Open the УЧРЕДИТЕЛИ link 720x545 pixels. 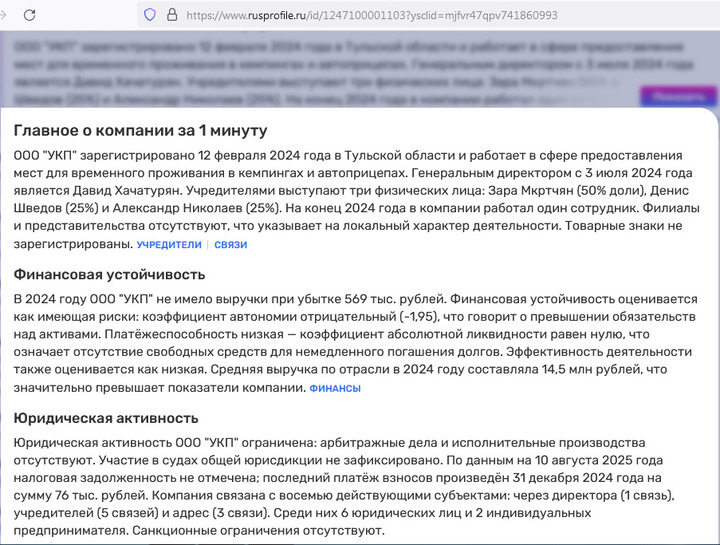(x=169, y=244)
